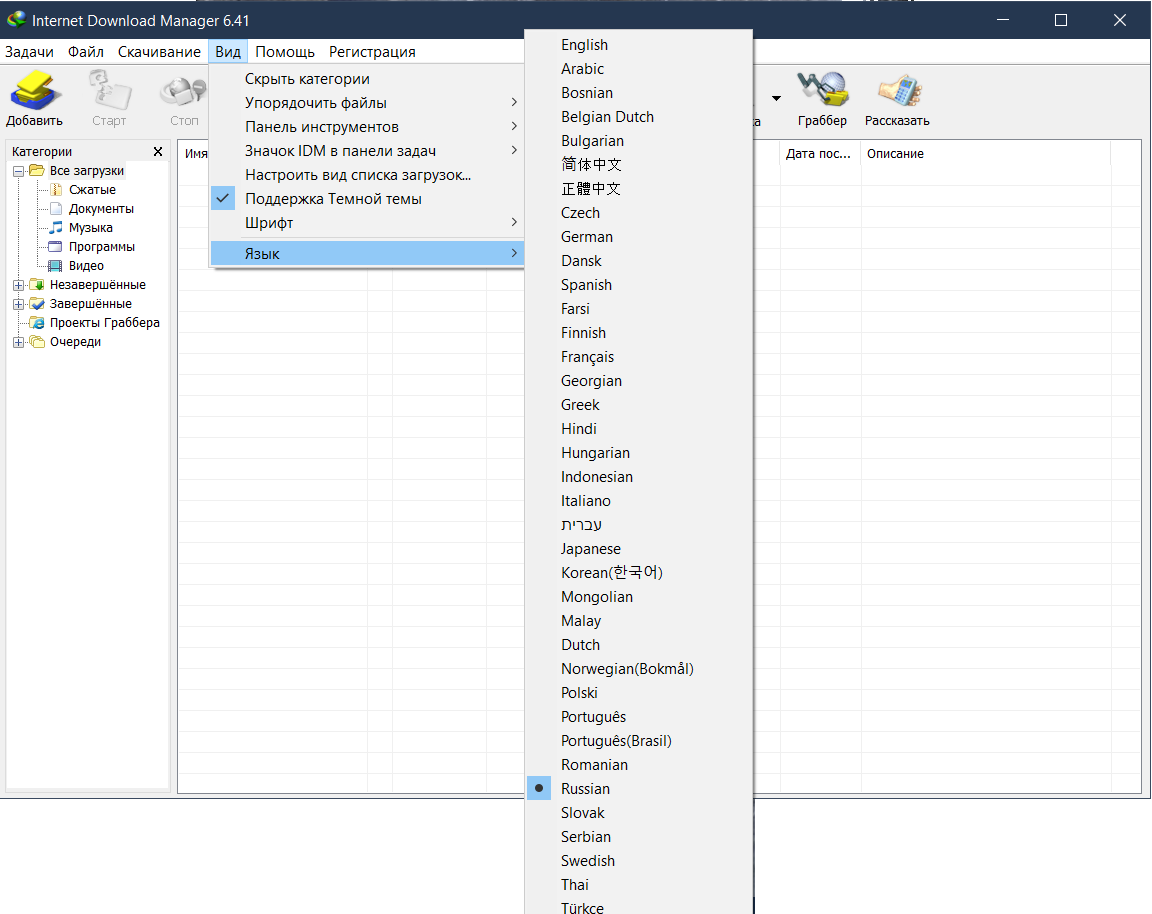
Task: Select Bosnian language
Action: 639,93
